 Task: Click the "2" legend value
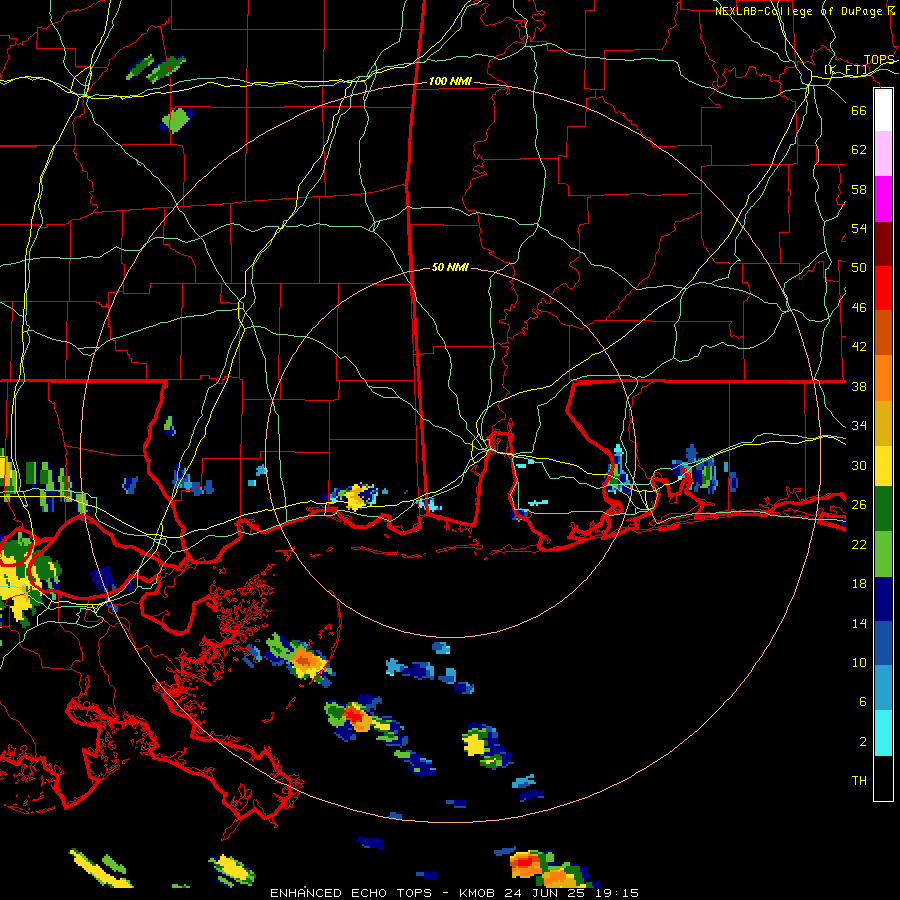click(863, 741)
